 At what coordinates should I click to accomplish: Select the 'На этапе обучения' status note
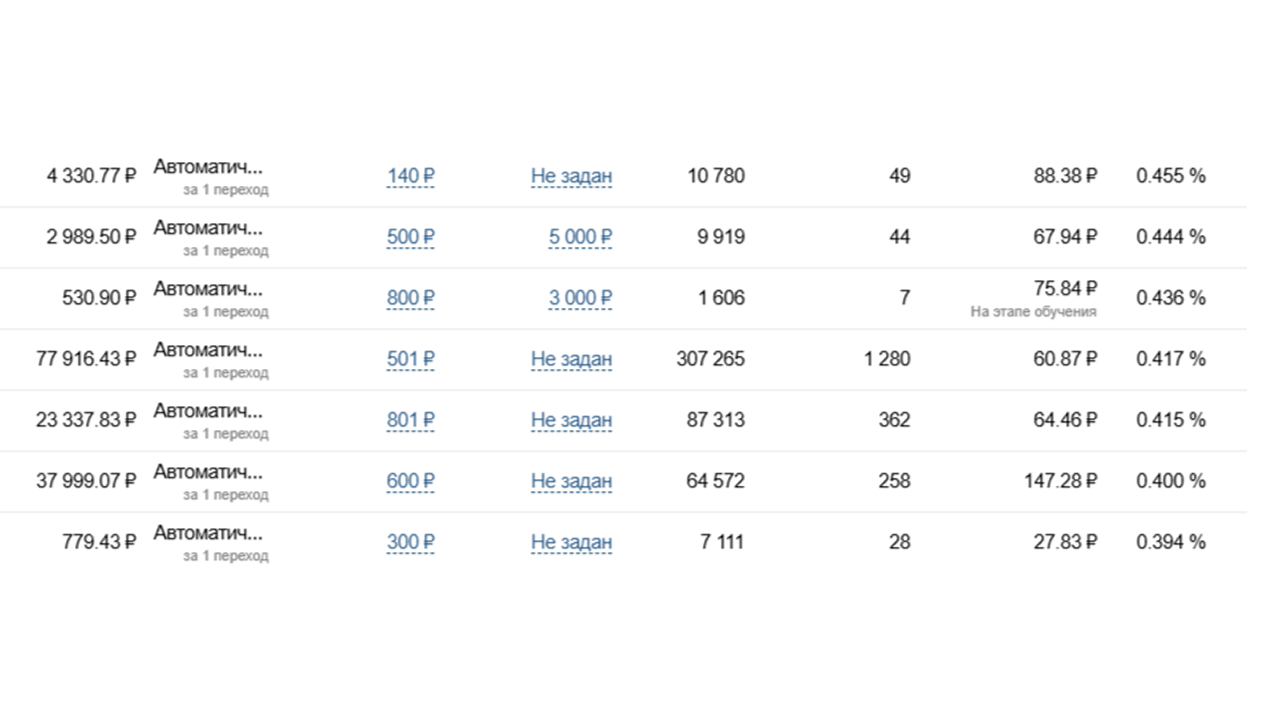pos(1033,312)
